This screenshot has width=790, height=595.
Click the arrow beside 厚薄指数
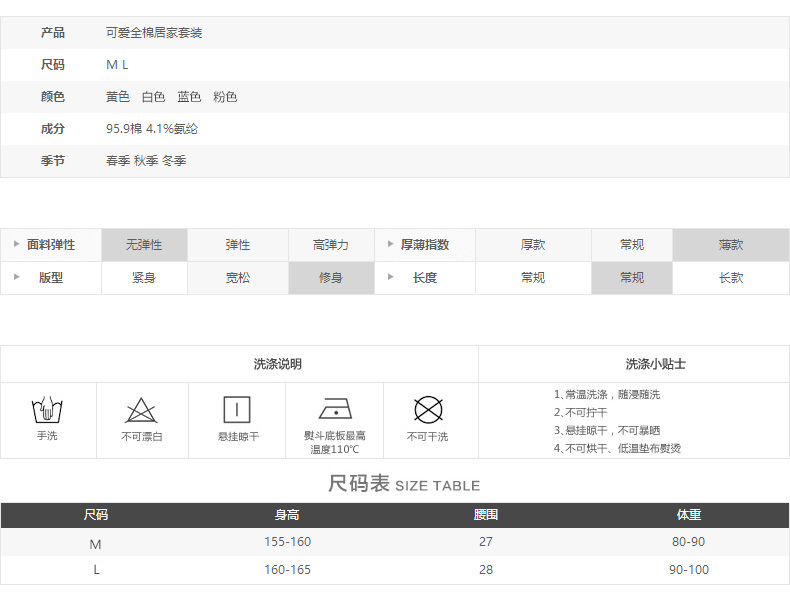pos(390,244)
